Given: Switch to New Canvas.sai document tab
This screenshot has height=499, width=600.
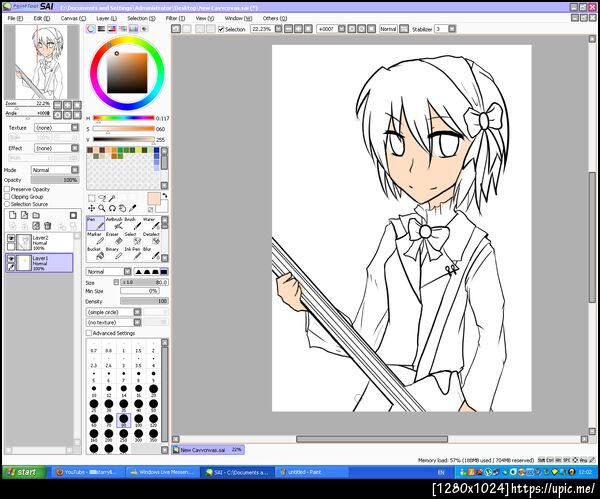Looking at the screenshot, I should click(x=208, y=450).
